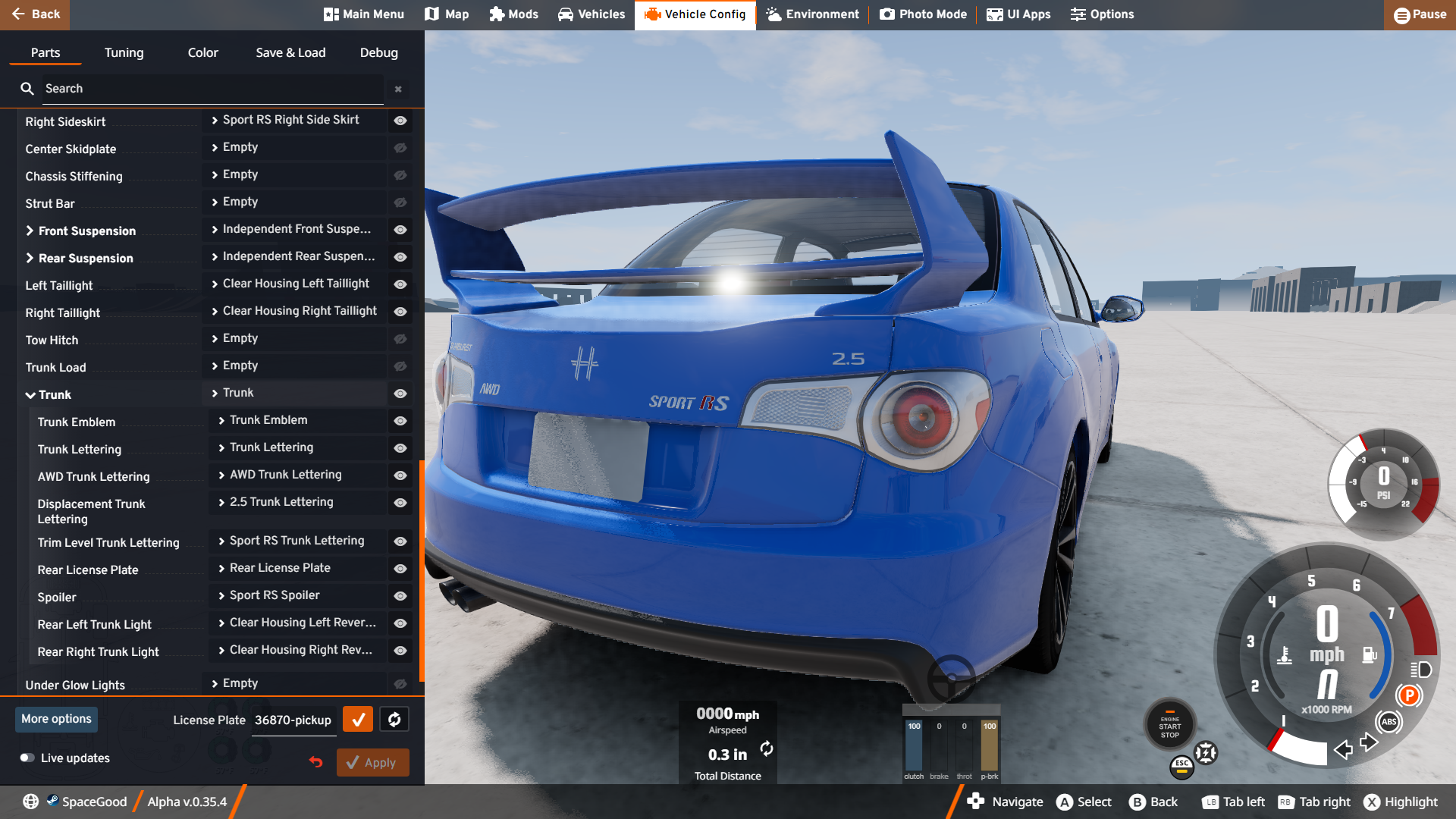The height and width of the screenshot is (819, 1456).
Task: Click the ABS indicator icon
Action: click(x=1389, y=722)
